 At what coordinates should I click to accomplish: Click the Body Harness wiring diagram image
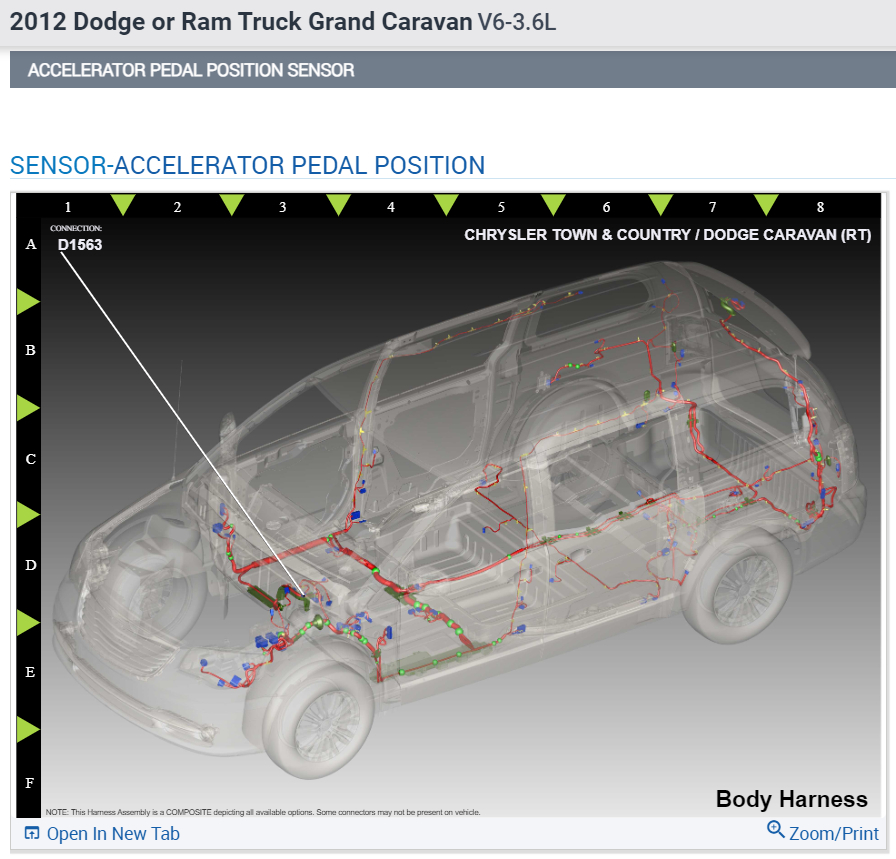[449, 505]
